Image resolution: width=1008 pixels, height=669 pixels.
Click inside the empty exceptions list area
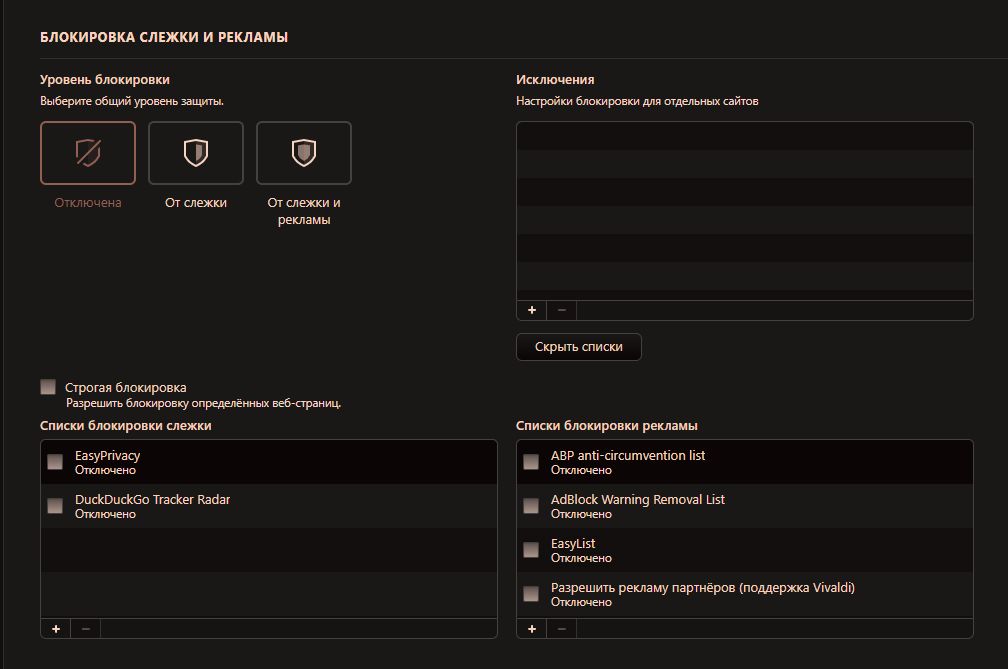[x=744, y=210]
